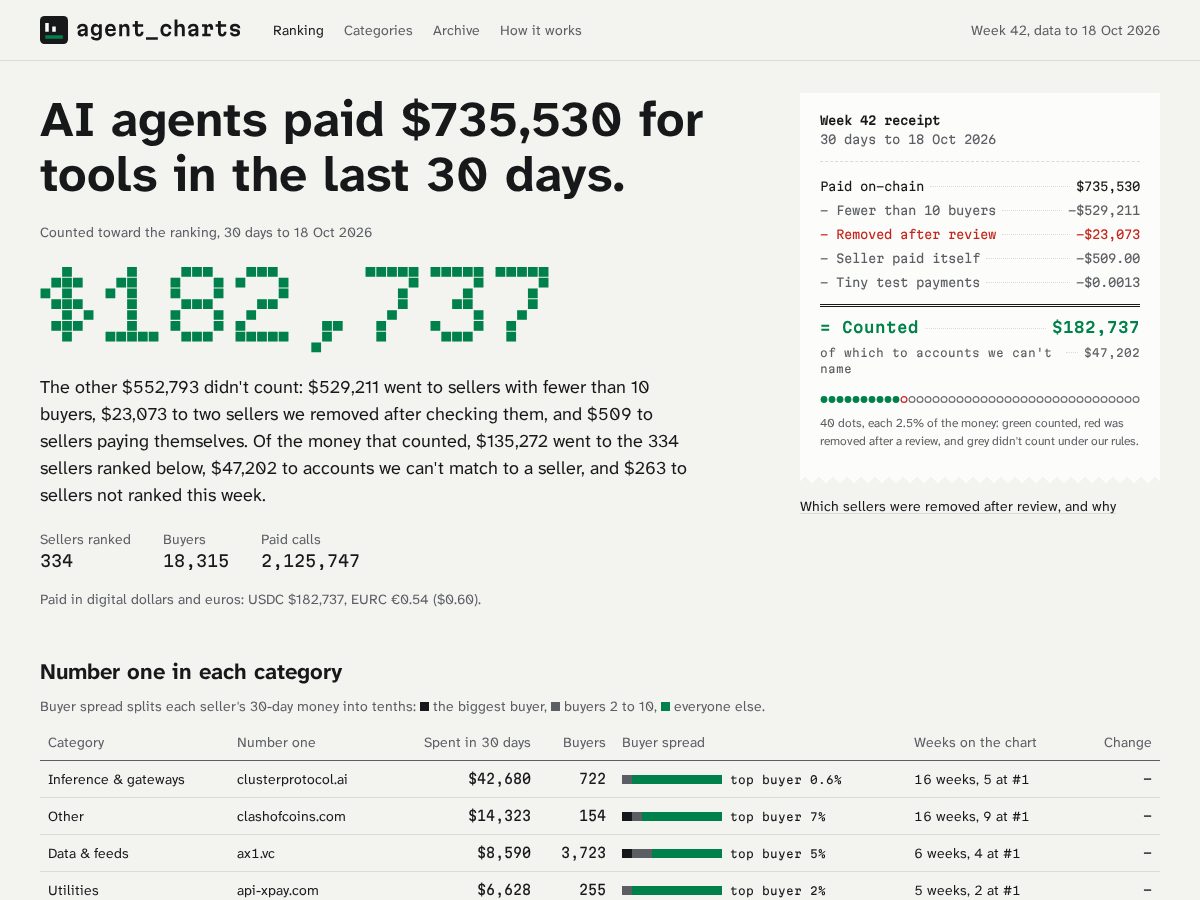Screen dimensions: 1200x900
Task: Select the 'Fewer than 10 buyers' receipt line
Action: click(980, 211)
